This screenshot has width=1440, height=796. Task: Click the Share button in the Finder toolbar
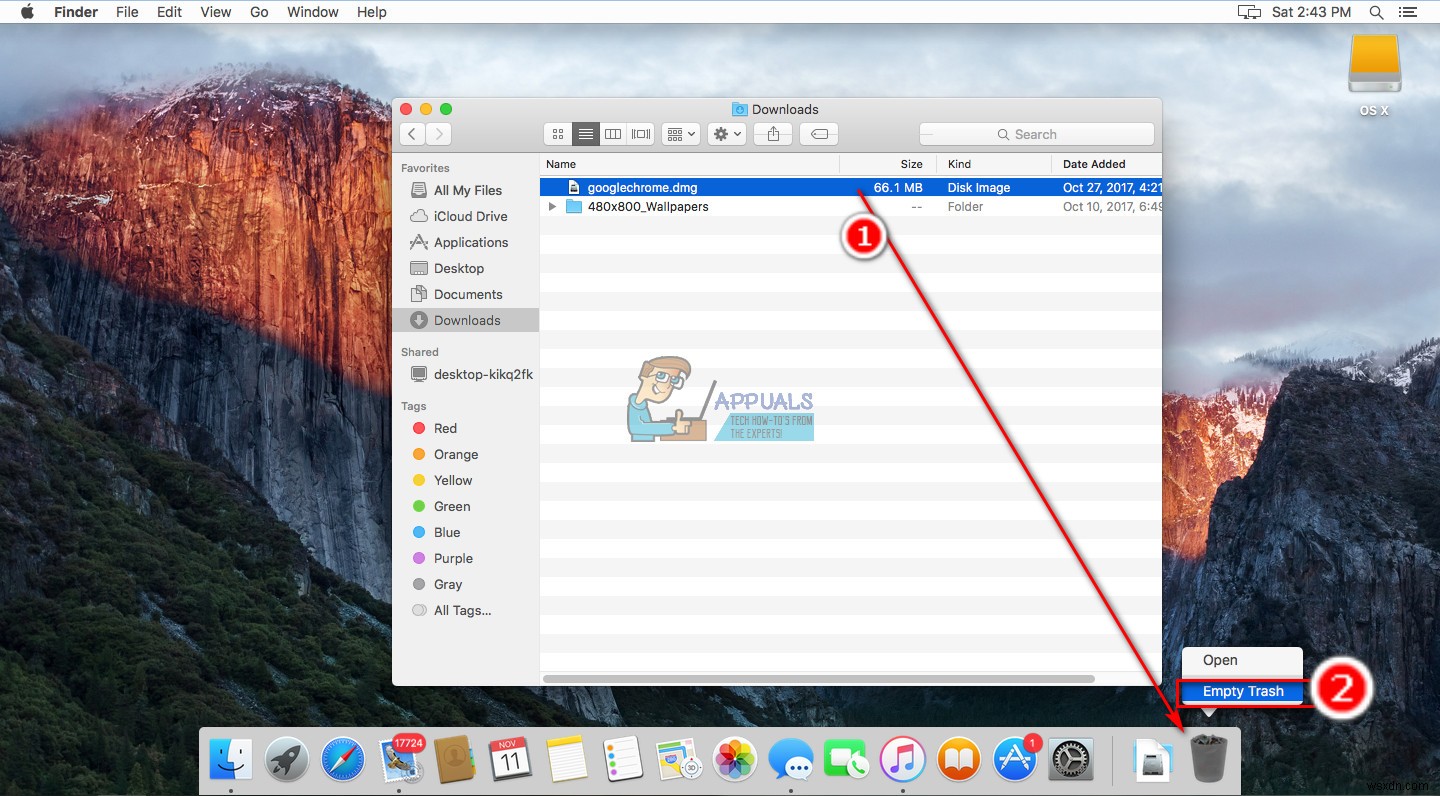[772, 134]
